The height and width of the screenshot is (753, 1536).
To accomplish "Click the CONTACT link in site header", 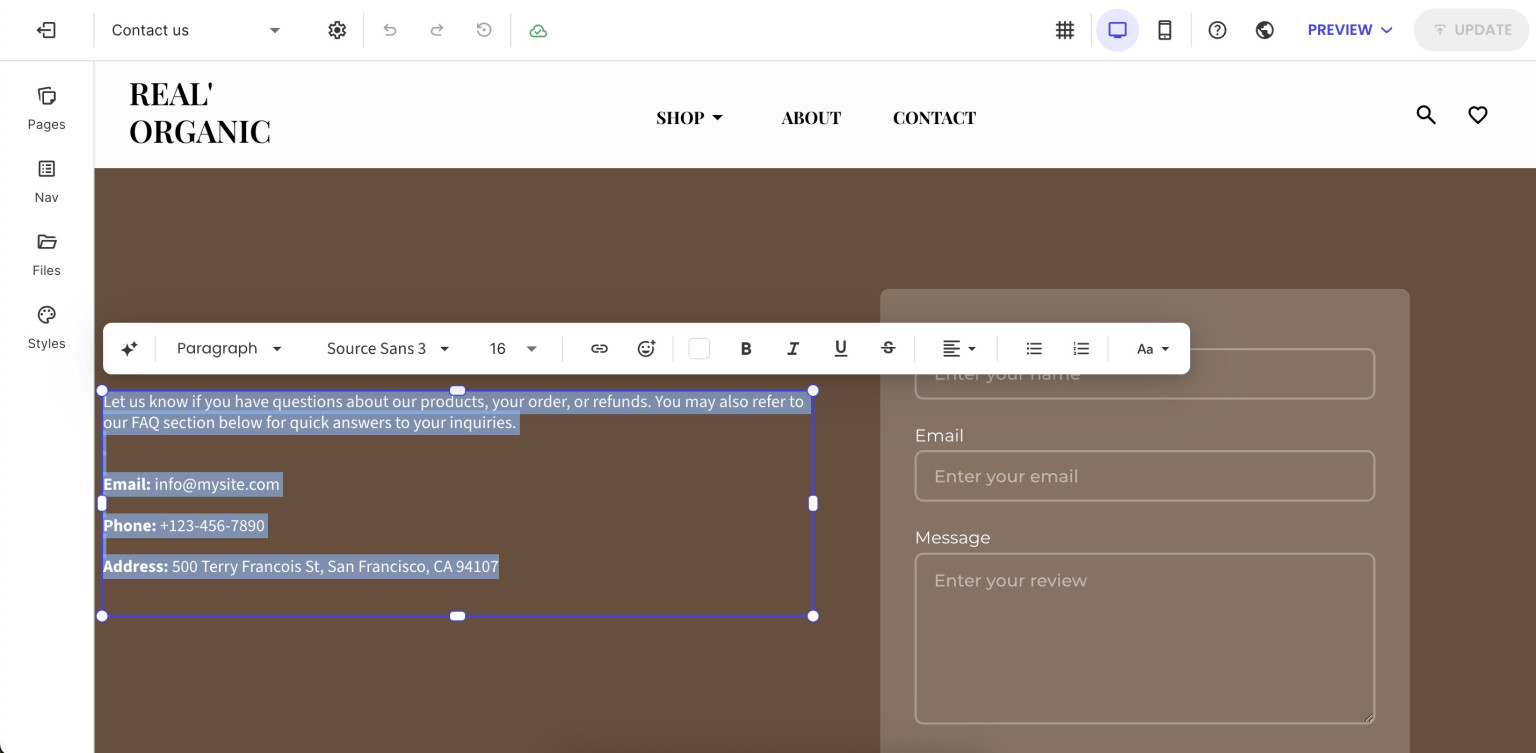I will (934, 117).
